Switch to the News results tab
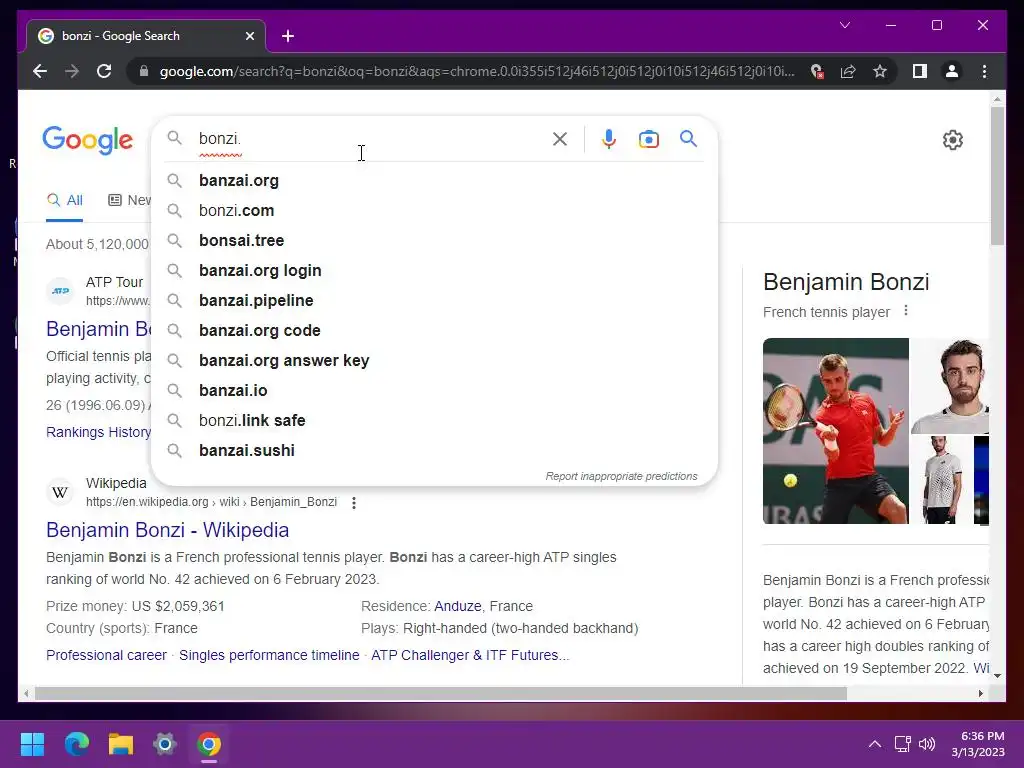This screenshot has width=1024, height=768. pos(129,200)
